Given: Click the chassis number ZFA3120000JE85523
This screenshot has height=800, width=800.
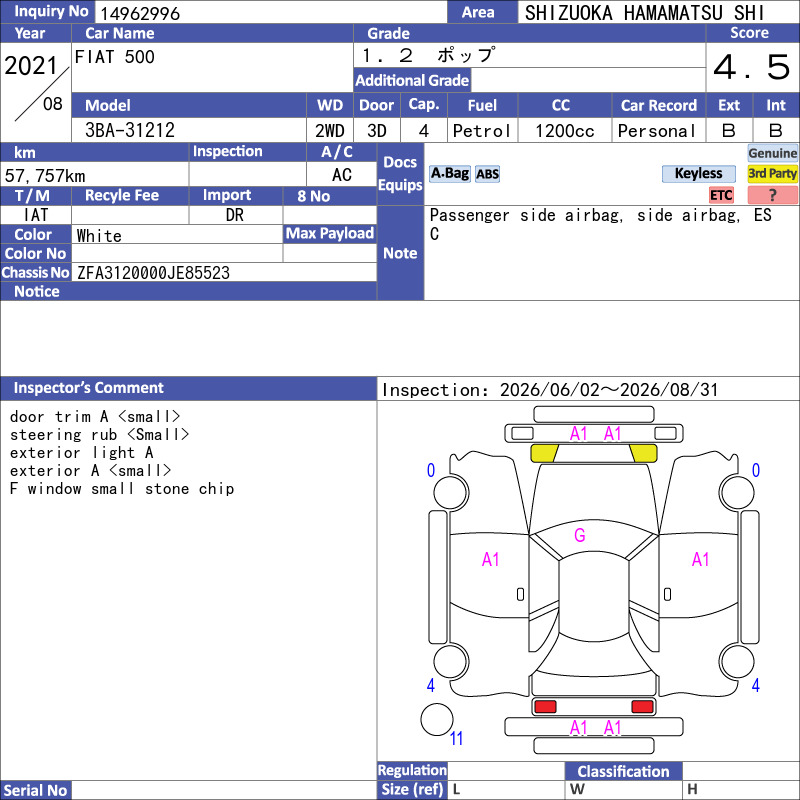Looking at the screenshot, I should (x=153, y=273).
